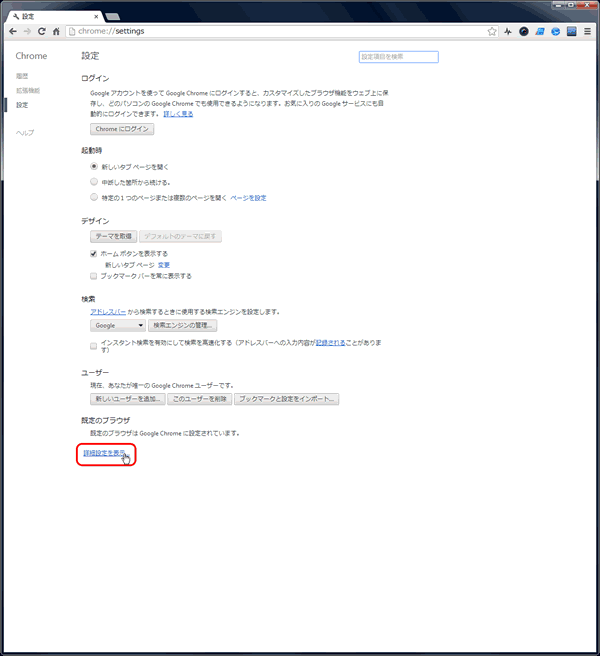Click the blue slanted window extension icon
Viewport: 600px width, 656px height.
pos(540,31)
